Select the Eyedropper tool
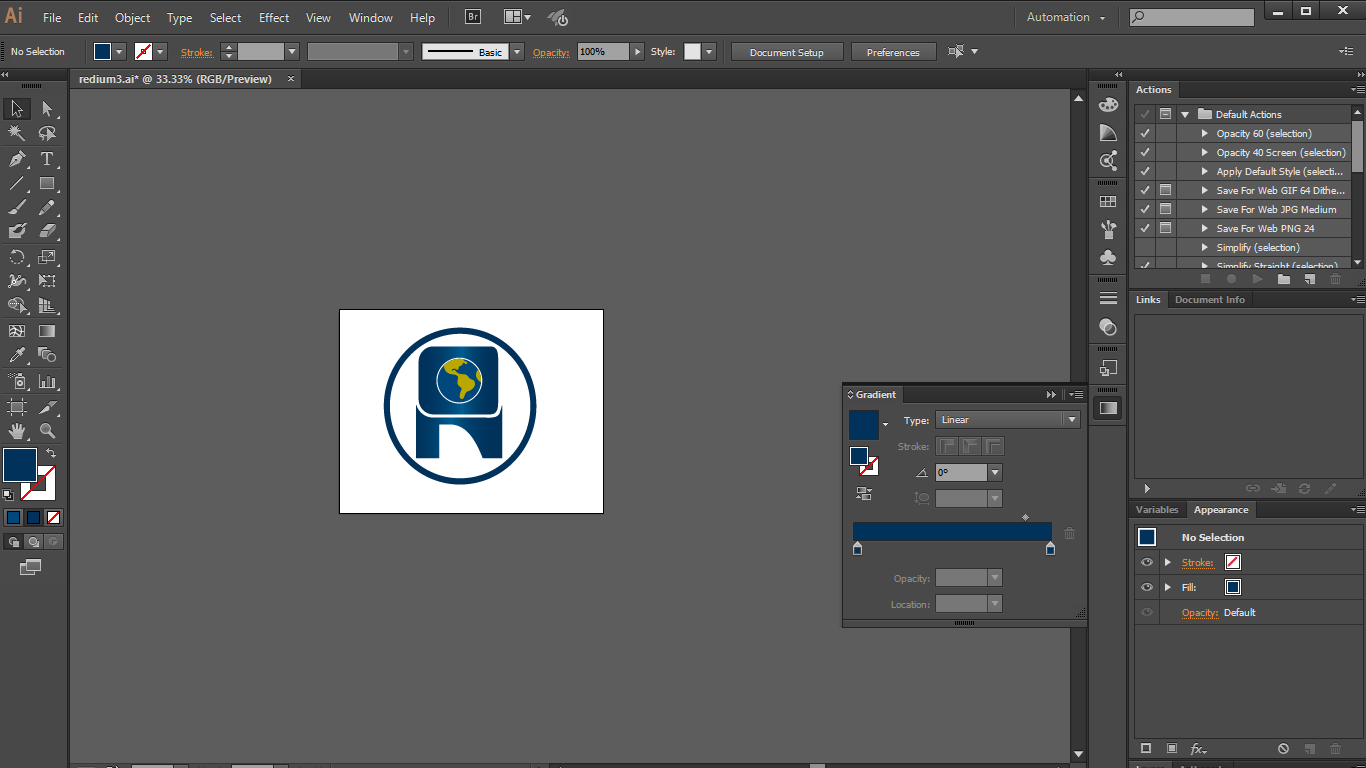This screenshot has height=768, width=1366. coord(17,355)
